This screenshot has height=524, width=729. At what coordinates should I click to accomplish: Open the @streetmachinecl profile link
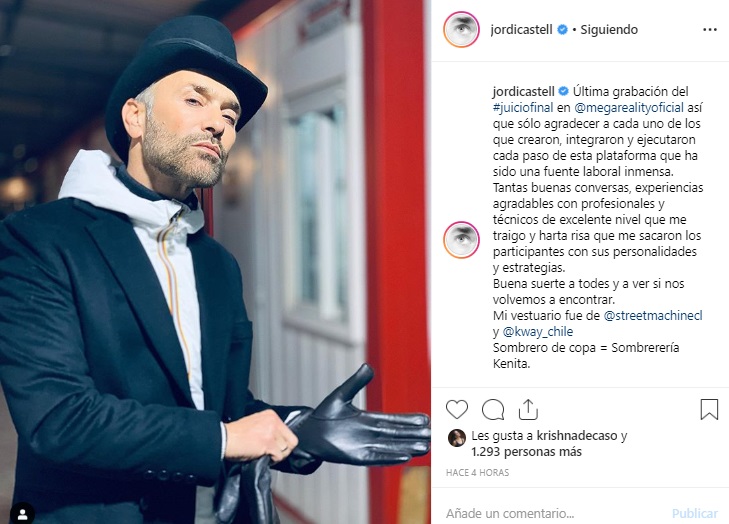click(653, 316)
